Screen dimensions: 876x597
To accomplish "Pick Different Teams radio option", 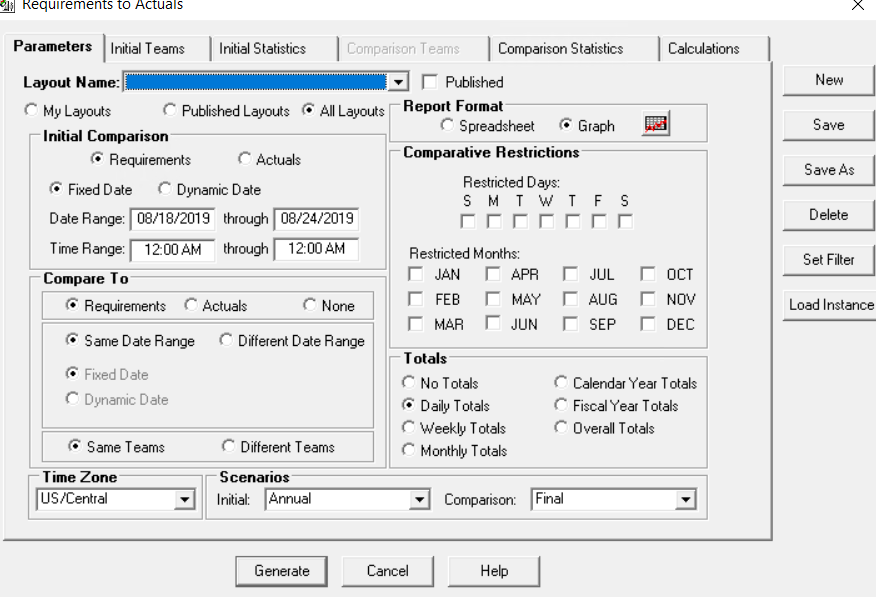I will coord(229,447).
